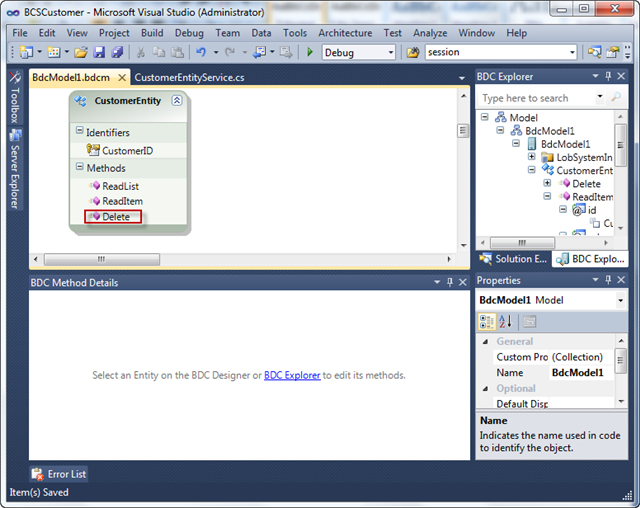Close the BDC Method Details panel
640x508 pixels.
tap(463, 282)
